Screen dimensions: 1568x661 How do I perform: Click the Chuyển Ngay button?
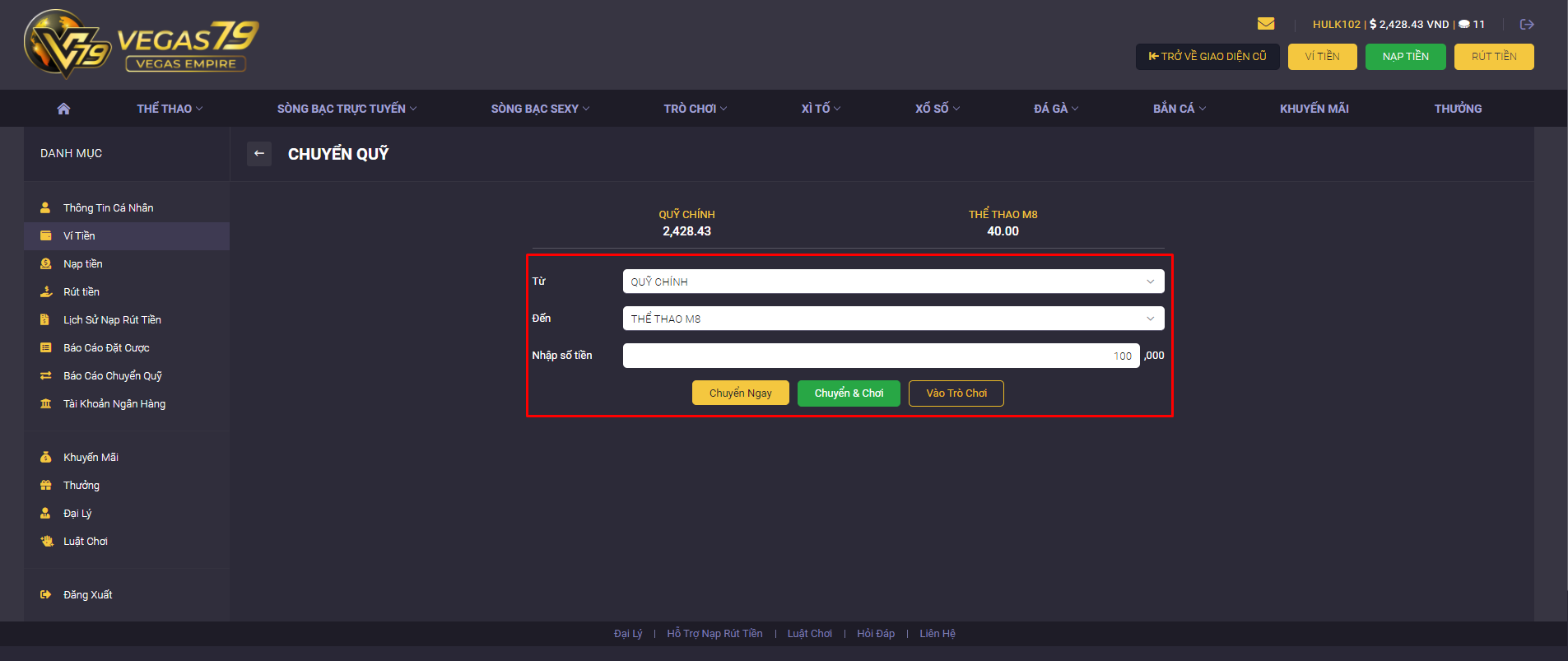click(x=740, y=393)
